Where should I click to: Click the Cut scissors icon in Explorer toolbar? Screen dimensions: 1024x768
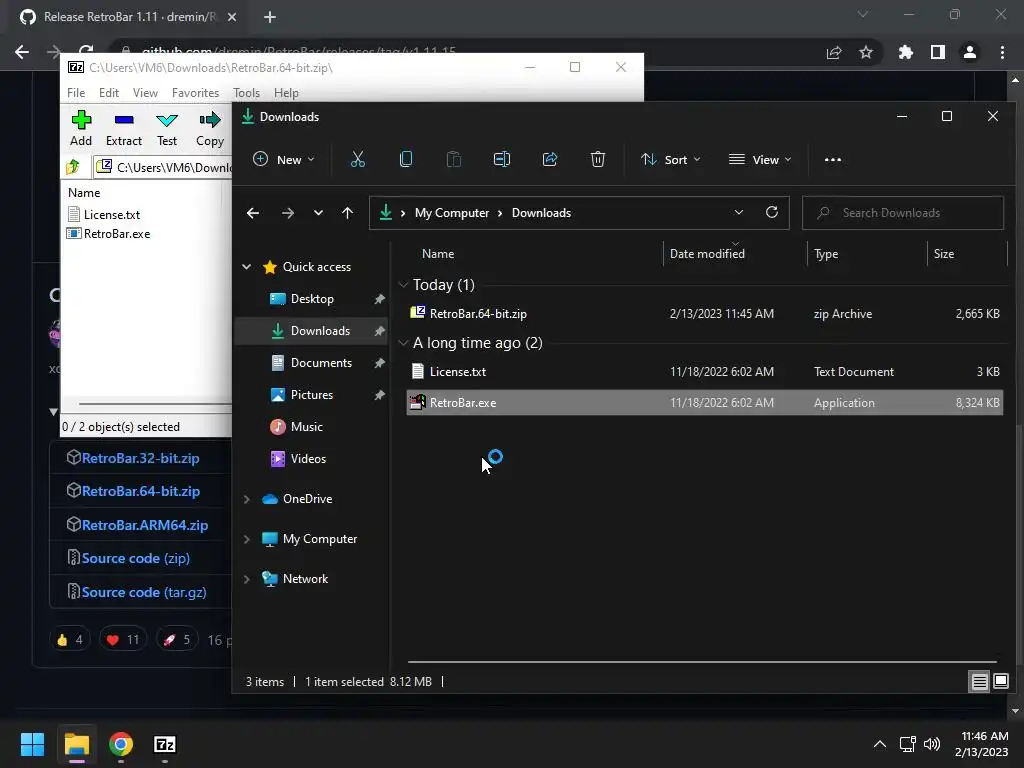coord(357,159)
